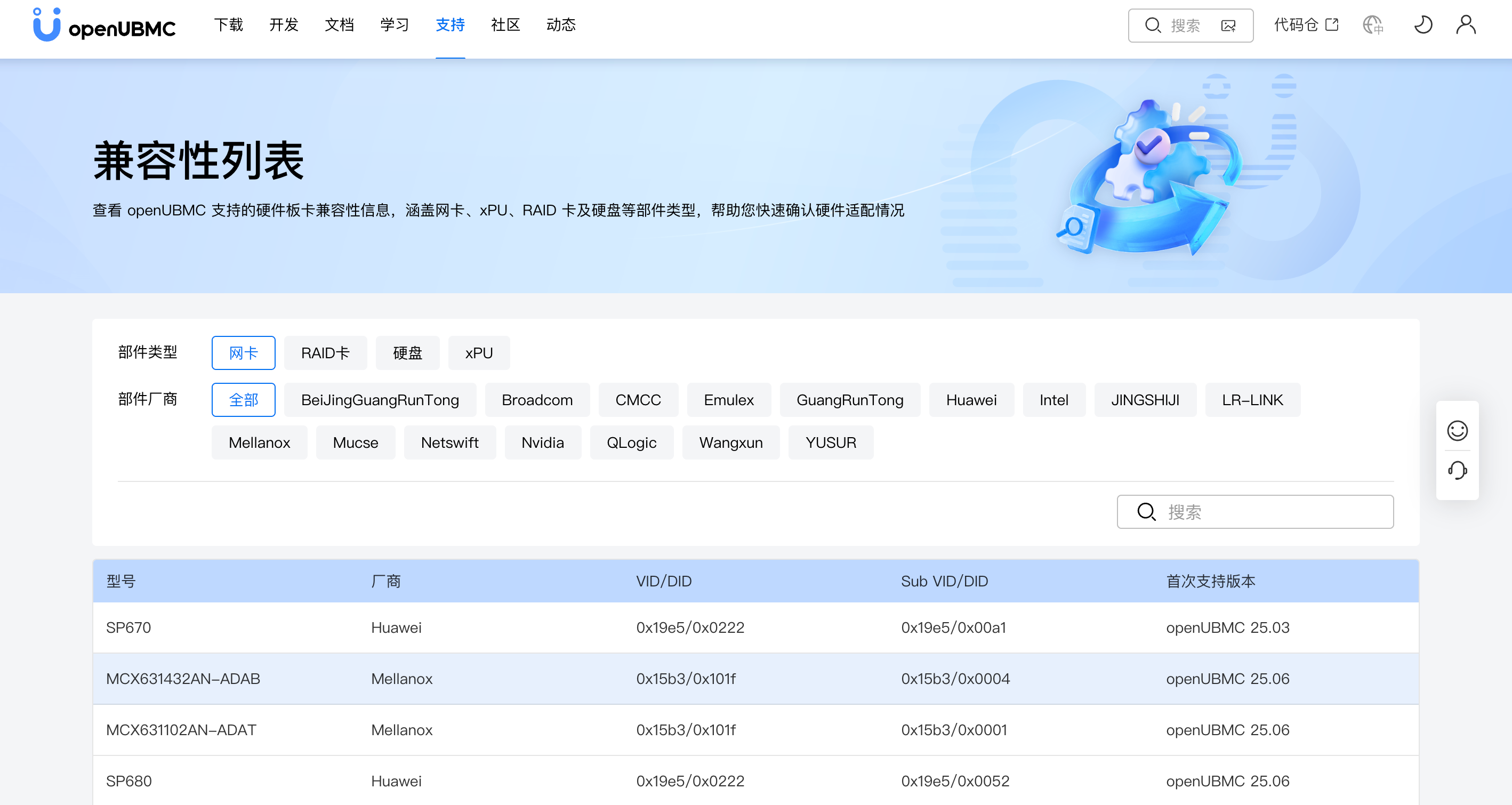
Task: Filter by GuangRunTong vendor
Action: (x=849, y=399)
